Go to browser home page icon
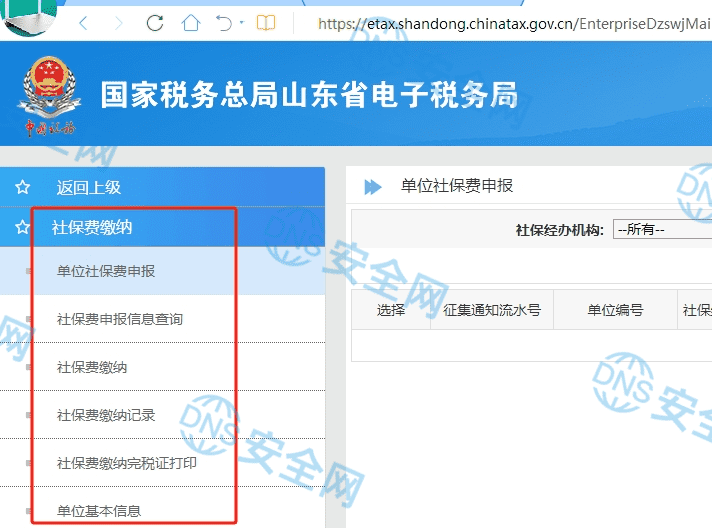Image resolution: width=712 pixels, height=528 pixels. [191, 22]
